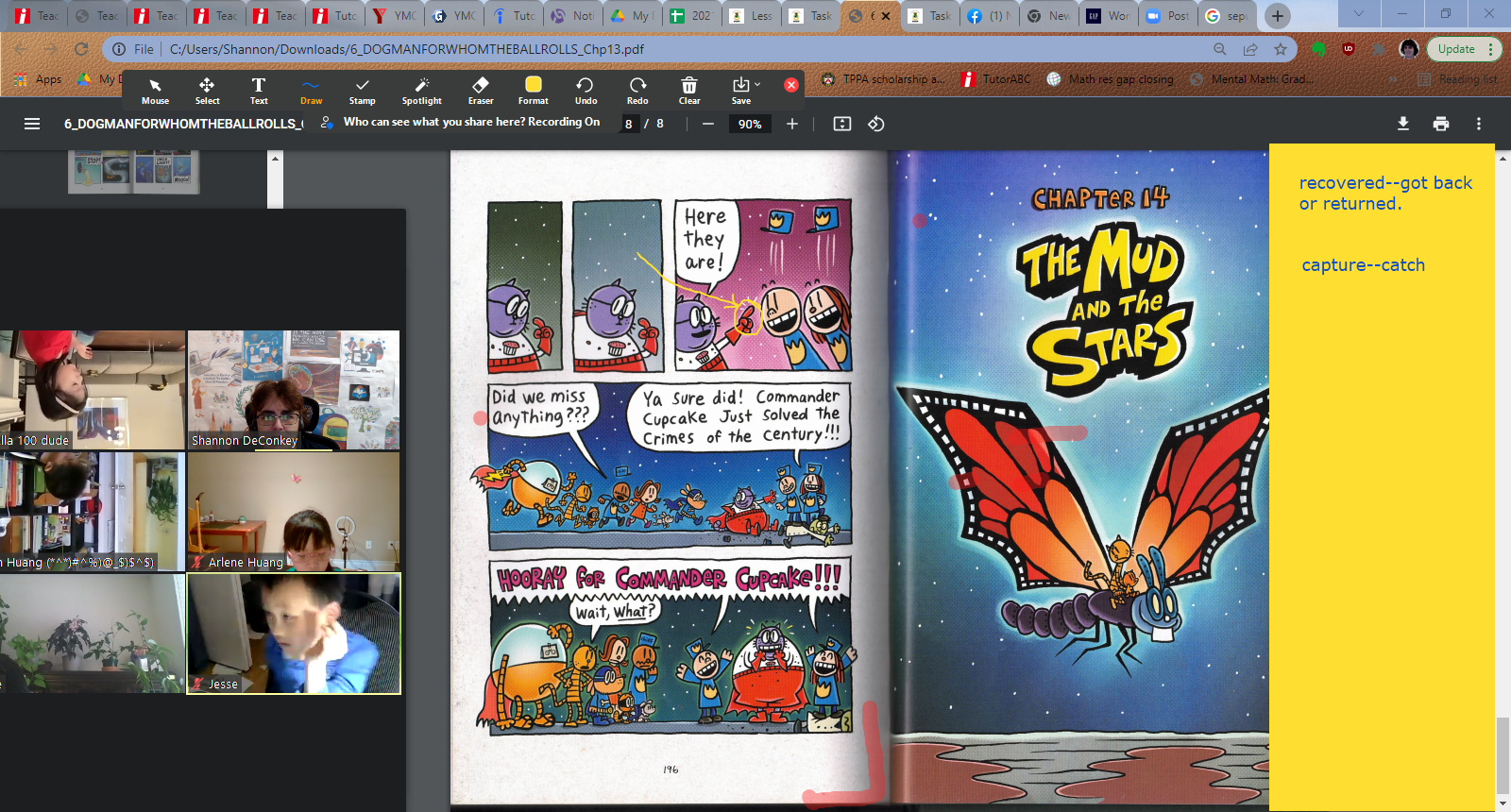The height and width of the screenshot is (812, 1511).
Task: Switch to the Notion tab
Action: [x=573, y=16]
